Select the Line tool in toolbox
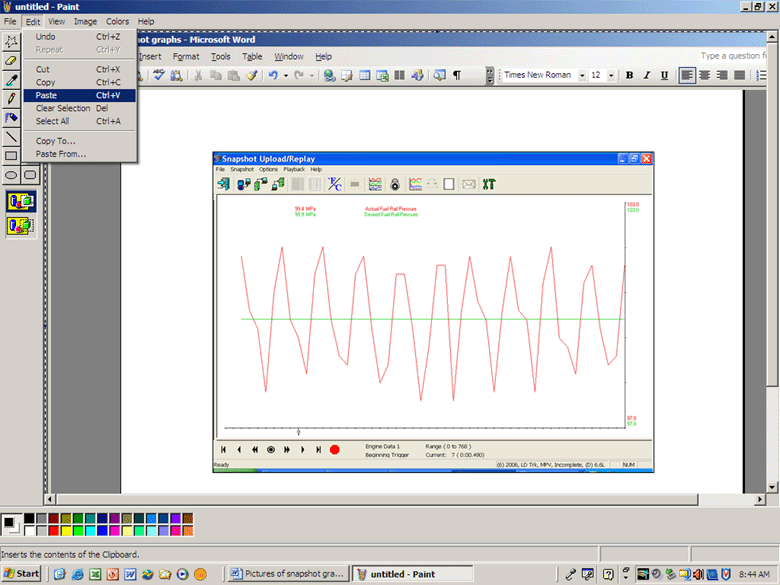The image size is (780, 585). 12,136
